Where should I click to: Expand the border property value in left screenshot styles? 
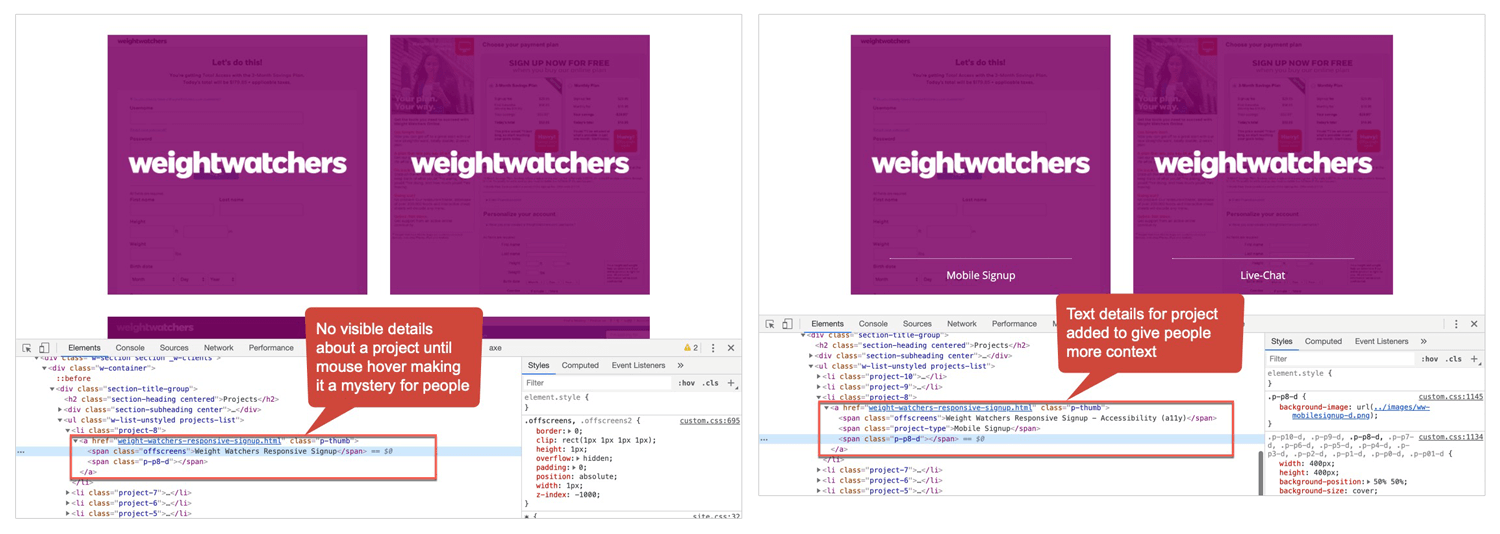(567, 431)
